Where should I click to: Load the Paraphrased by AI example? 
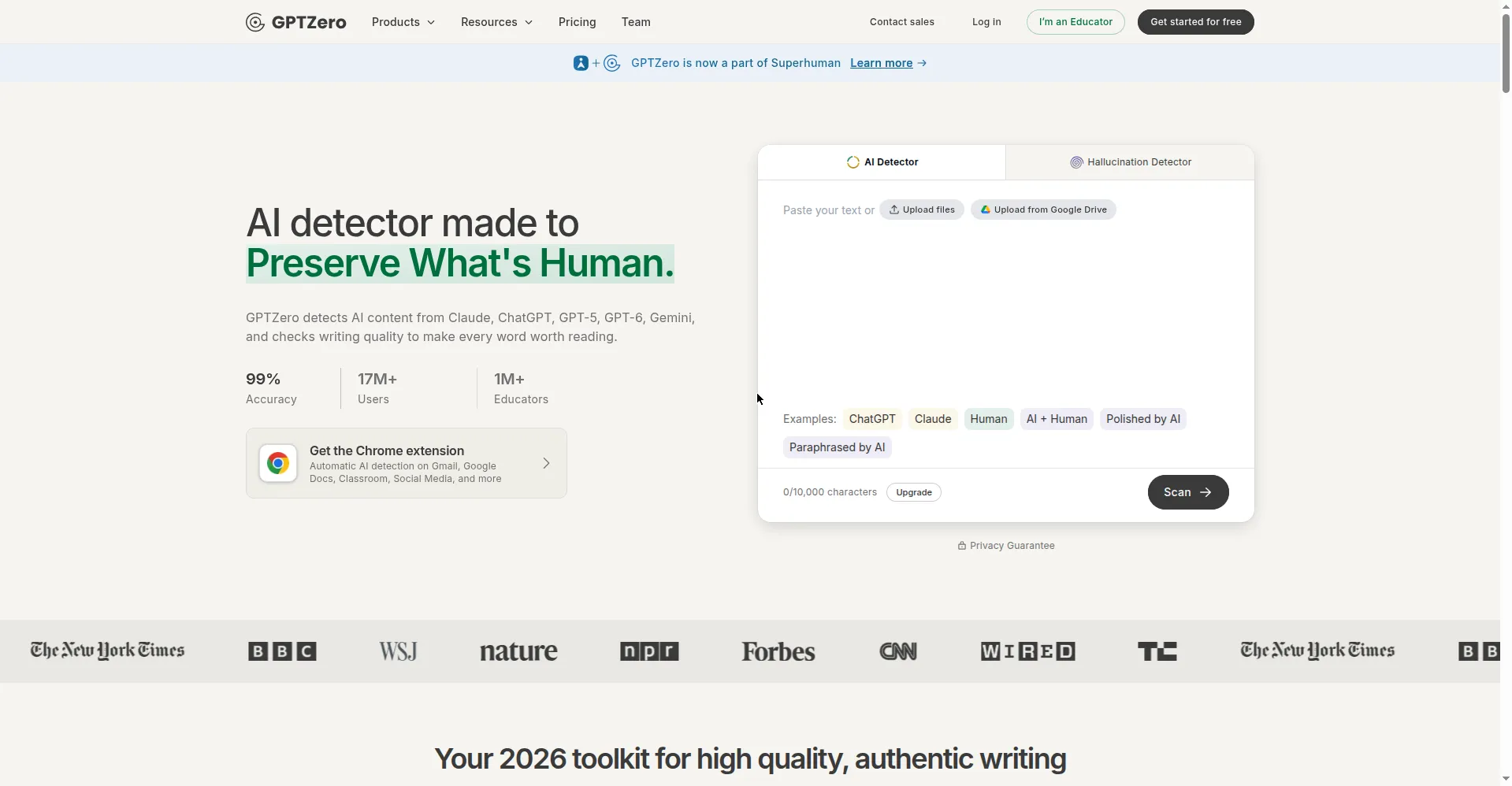click(x=838, y=447)
